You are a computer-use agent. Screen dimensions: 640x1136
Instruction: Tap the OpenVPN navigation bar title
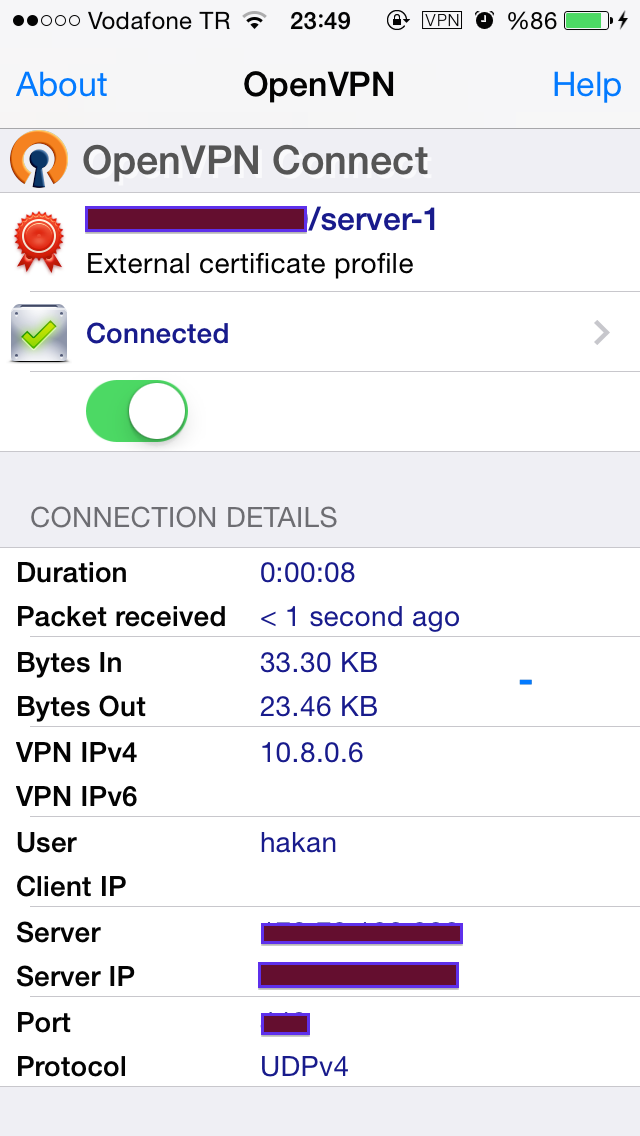tap(319, 85)
